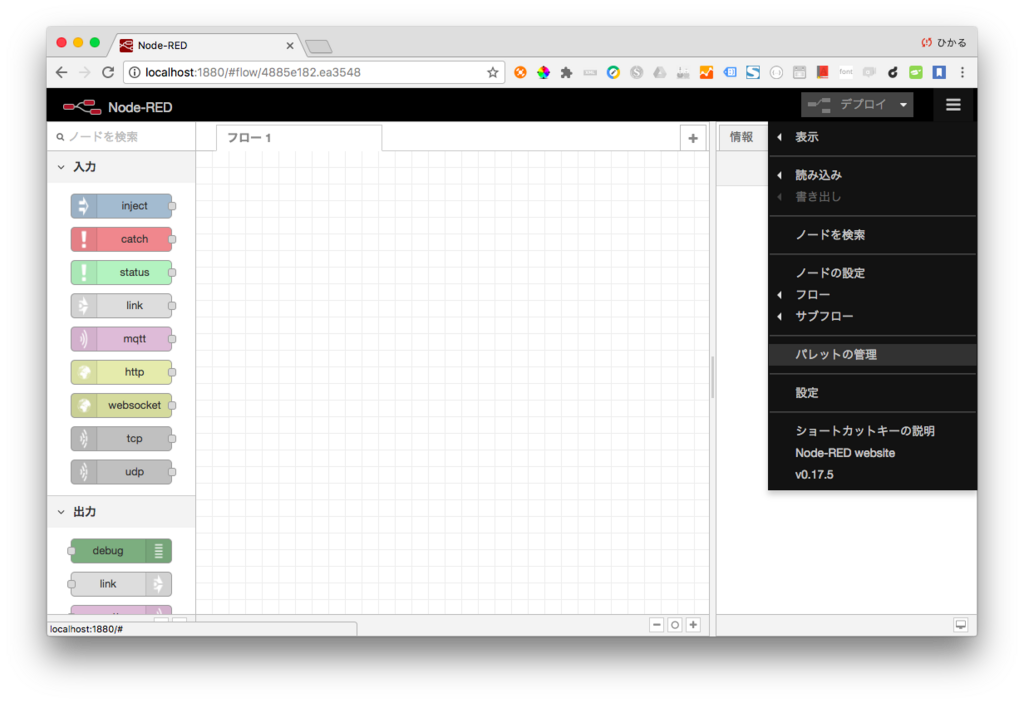Select the catch node in the palette
The image size is (1024, 703).
click(x=121, y=239)
